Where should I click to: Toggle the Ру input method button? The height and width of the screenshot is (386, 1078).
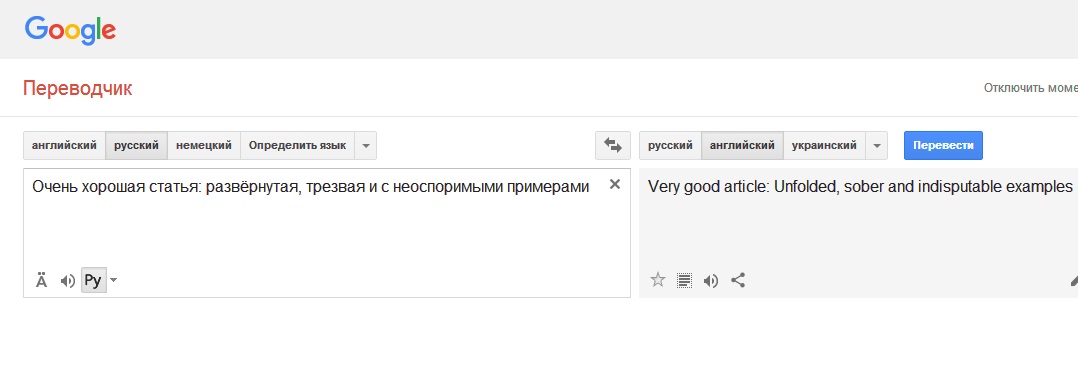coord(94,280)
